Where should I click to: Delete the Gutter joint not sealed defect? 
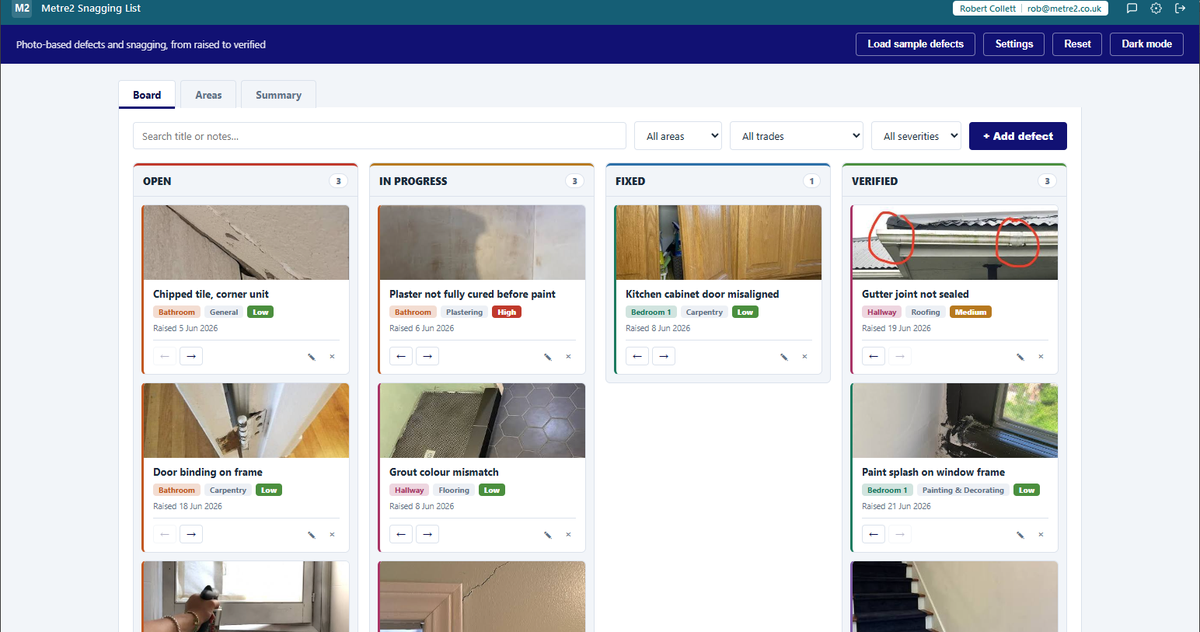coord(1040,356)
